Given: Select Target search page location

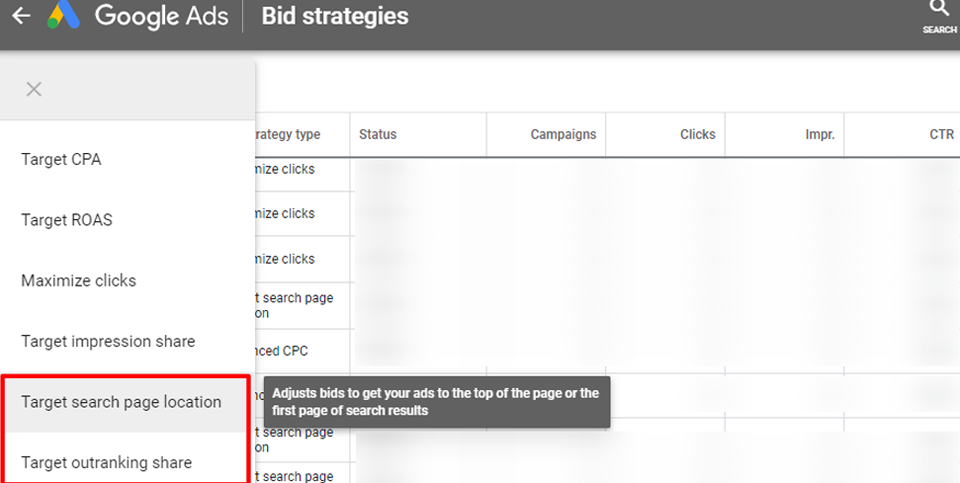Looking at the screenshot, I should 121,402.
